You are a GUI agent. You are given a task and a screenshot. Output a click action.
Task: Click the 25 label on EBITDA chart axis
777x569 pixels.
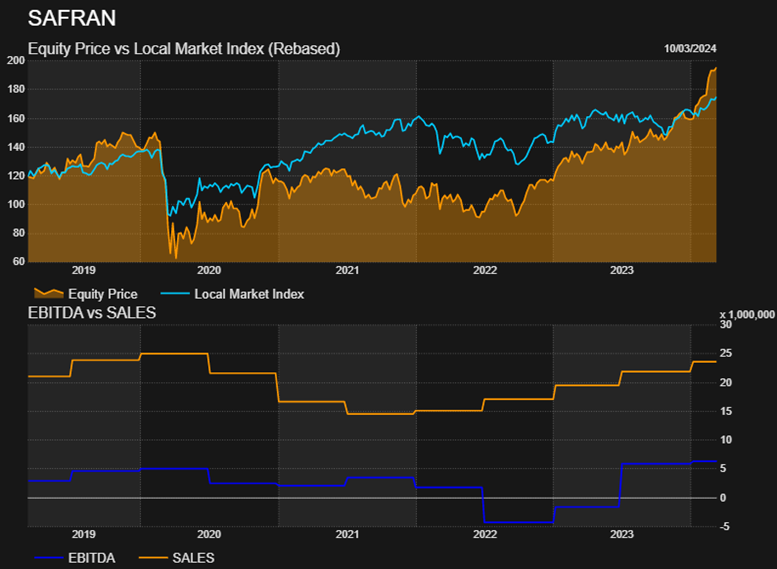tap(726, 353)
